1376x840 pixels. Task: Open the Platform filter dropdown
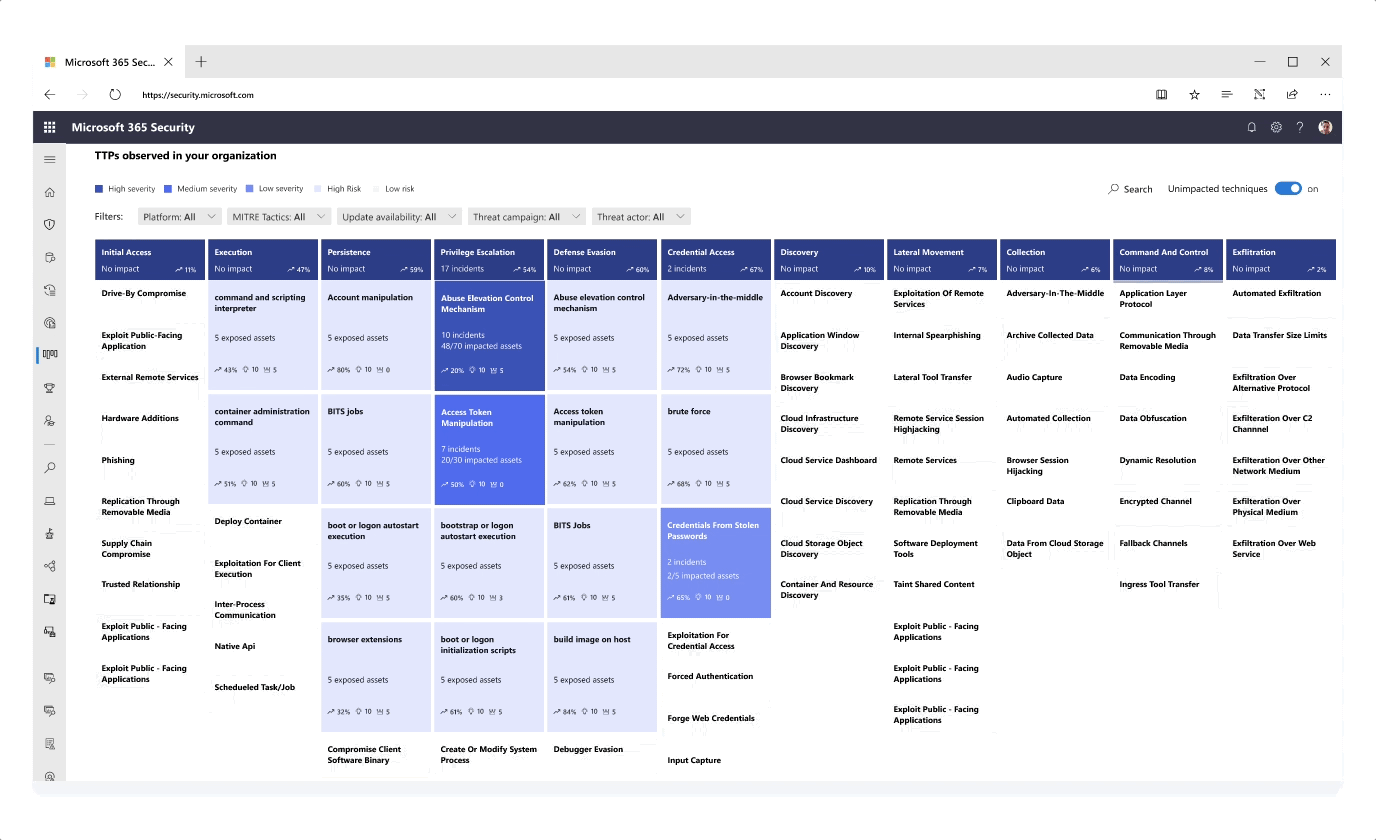[179, 216]
